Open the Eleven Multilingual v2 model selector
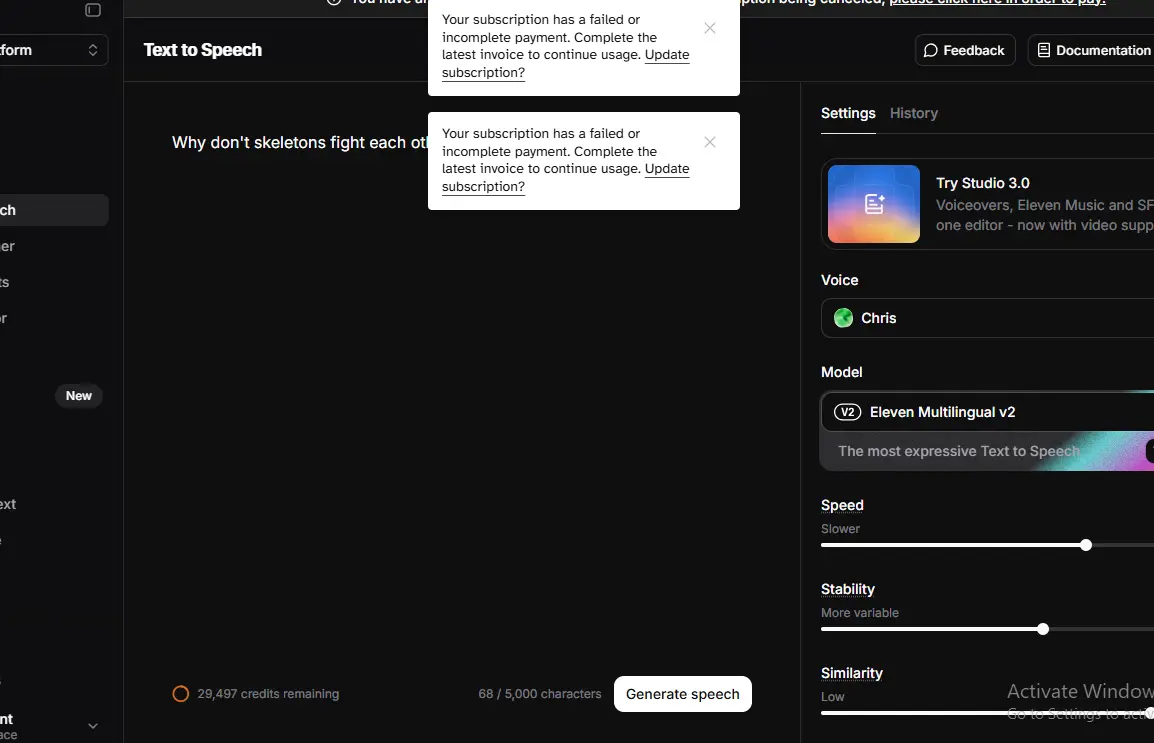Screen dimensions: 1154x743 coord(987,412)
